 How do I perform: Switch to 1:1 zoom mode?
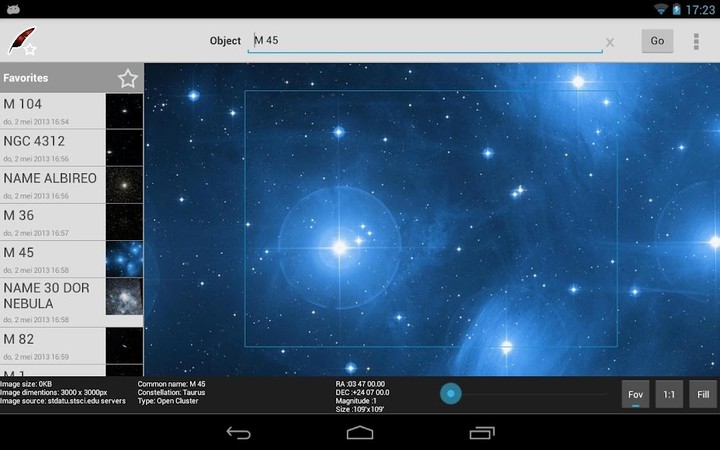(669, 394)
